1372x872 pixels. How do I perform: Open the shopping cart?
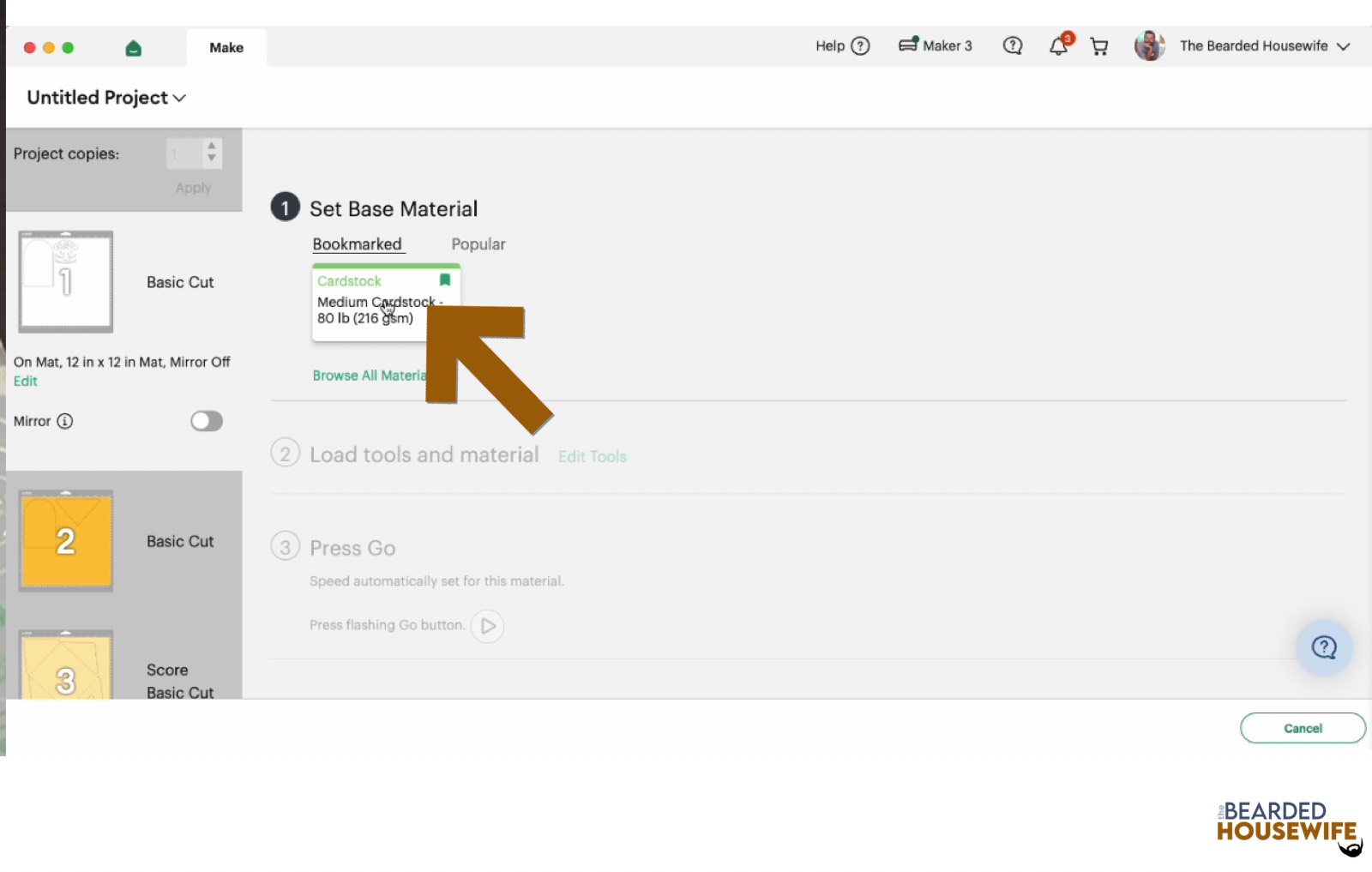pos(1098,46)
